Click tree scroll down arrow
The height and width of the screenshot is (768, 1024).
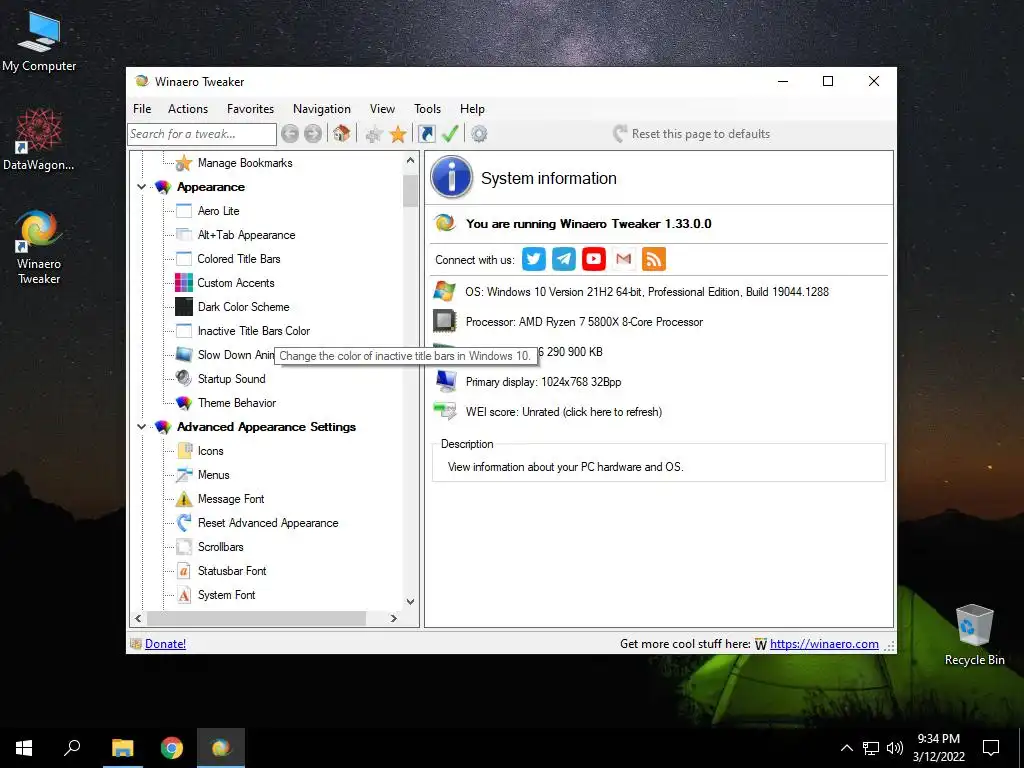410,601
